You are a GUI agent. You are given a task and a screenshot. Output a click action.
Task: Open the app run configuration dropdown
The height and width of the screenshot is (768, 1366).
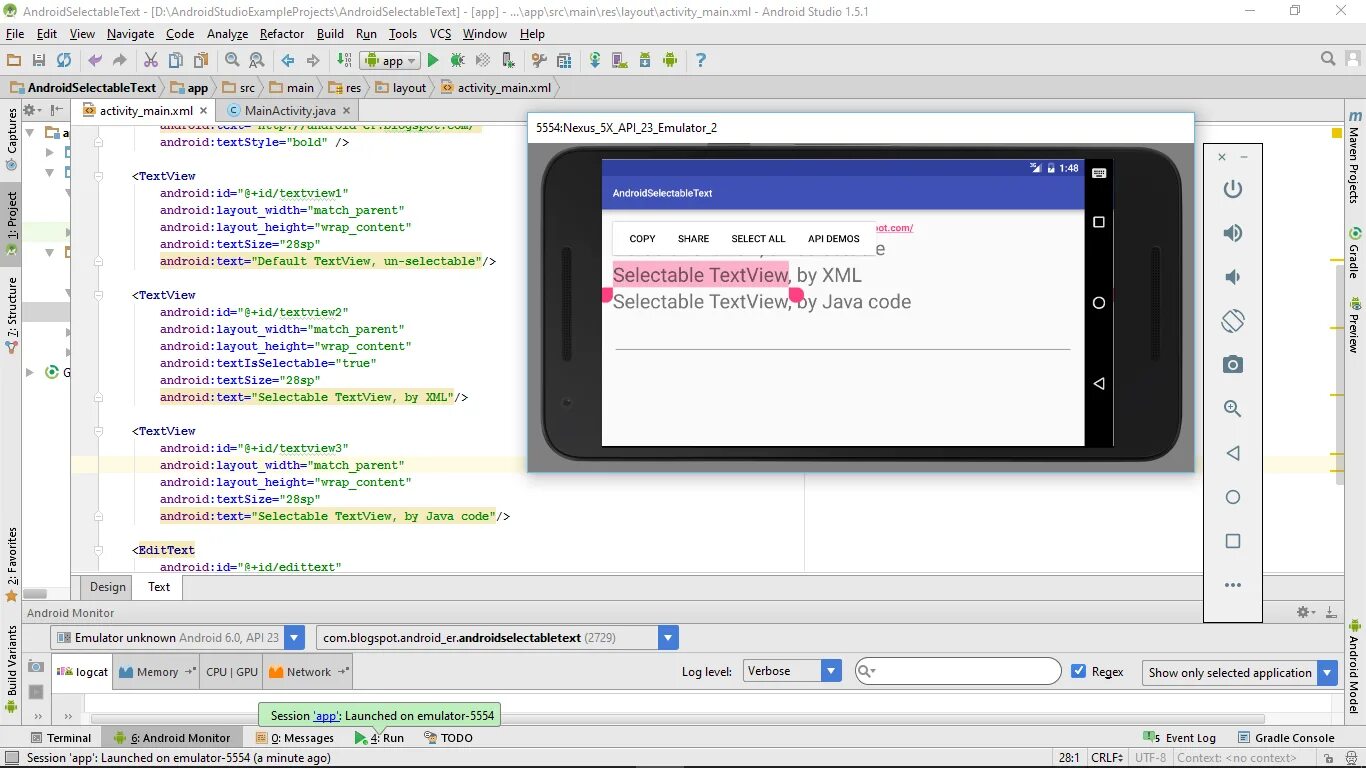pos(390,60)
